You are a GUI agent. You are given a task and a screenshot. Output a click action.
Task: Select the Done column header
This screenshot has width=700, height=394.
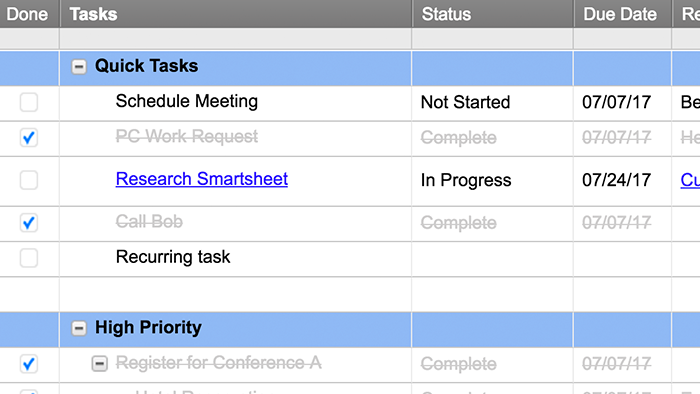[29, 14]
